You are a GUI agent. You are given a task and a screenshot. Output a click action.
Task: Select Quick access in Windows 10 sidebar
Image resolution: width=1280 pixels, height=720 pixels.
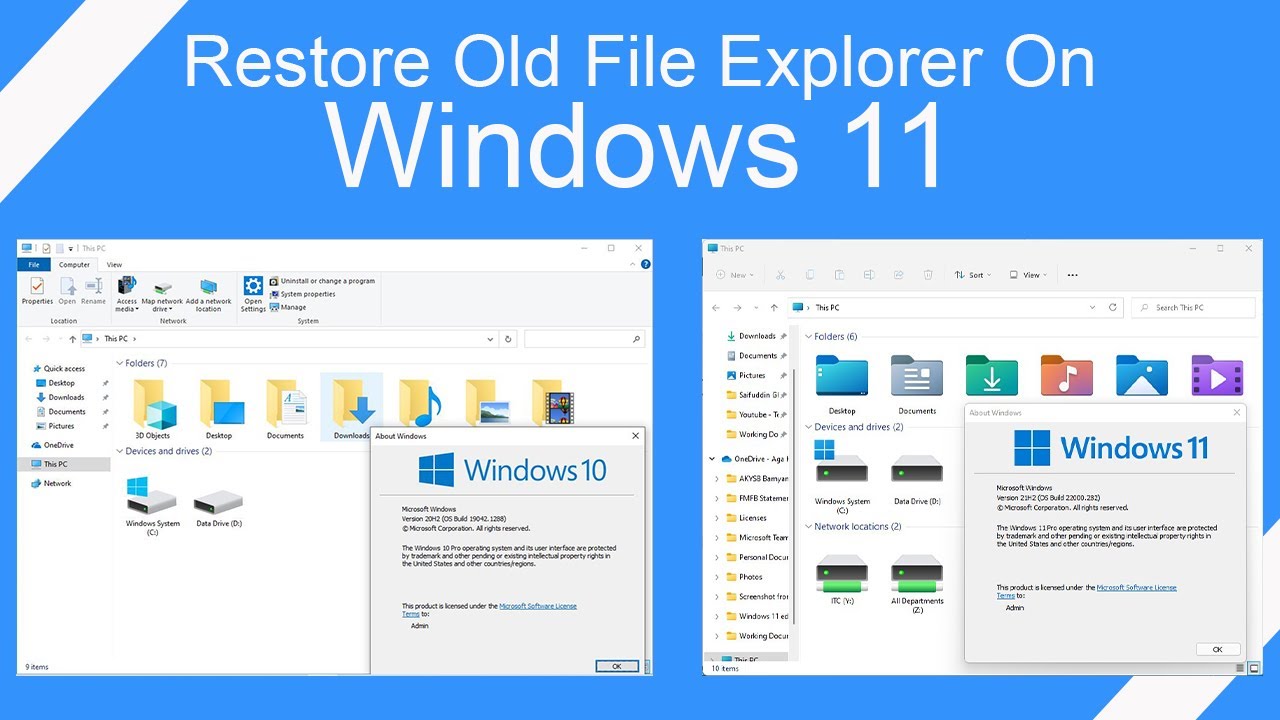[x=58, y=369]
